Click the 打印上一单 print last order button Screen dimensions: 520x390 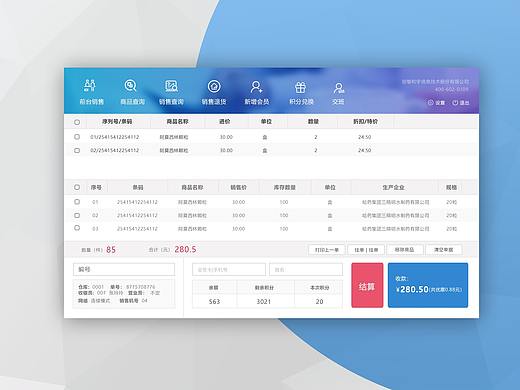point(327,250)
